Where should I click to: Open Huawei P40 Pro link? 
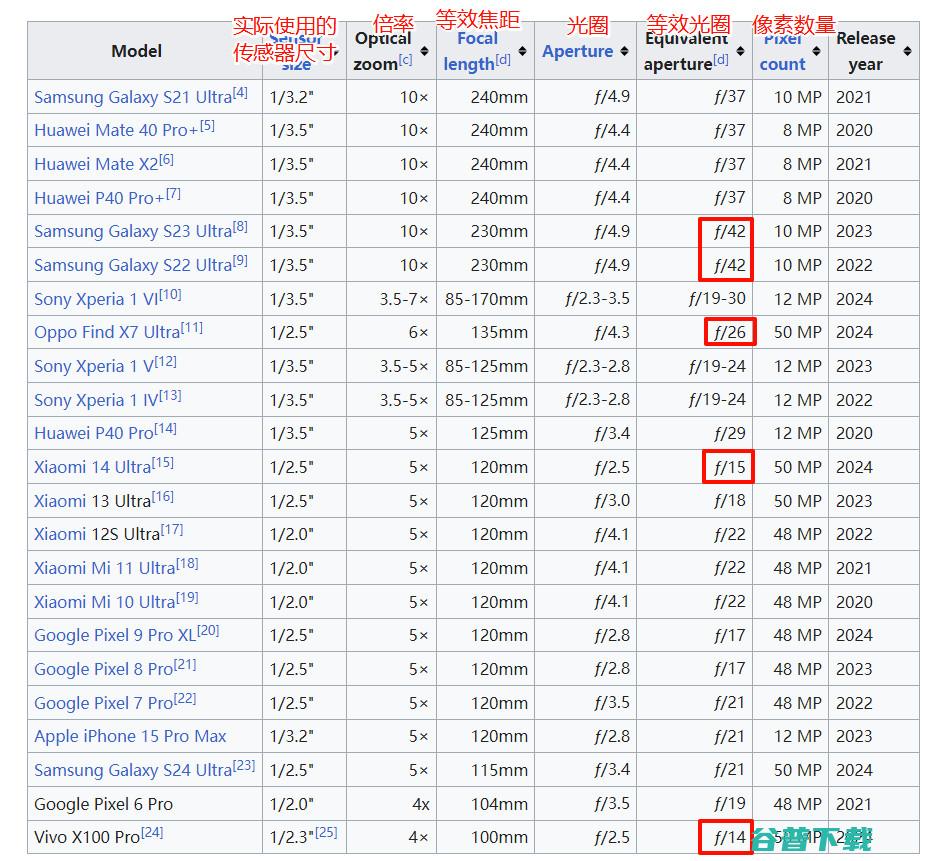(94, 433)
